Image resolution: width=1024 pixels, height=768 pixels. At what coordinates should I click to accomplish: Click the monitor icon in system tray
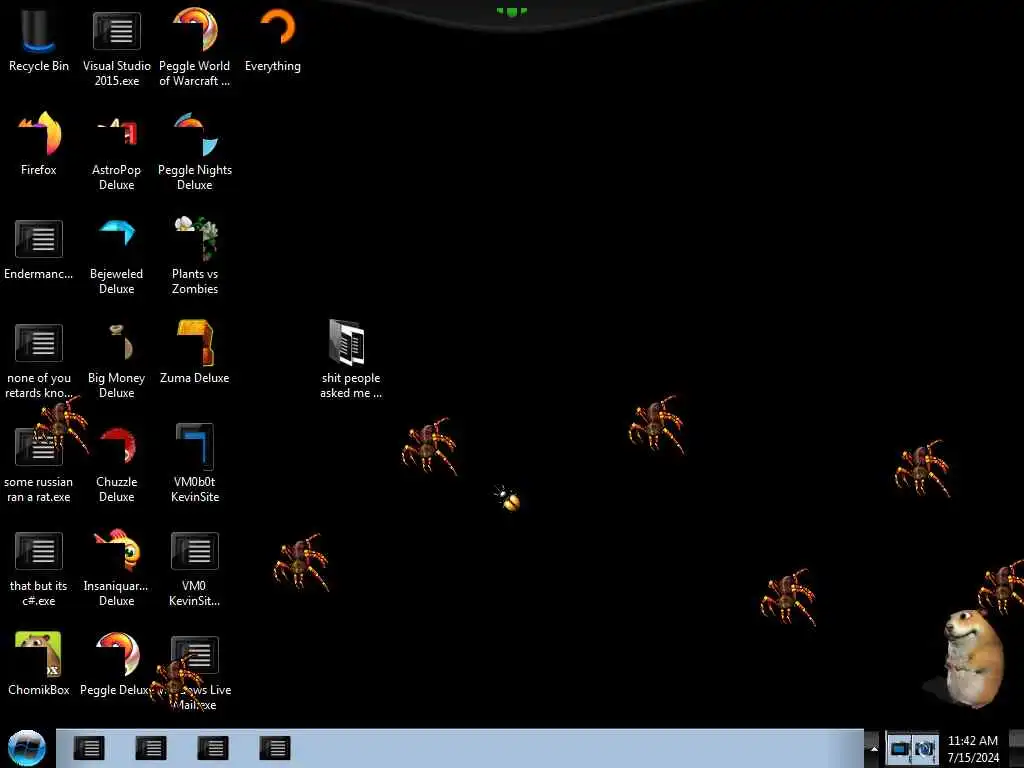[x=899, y=748]
